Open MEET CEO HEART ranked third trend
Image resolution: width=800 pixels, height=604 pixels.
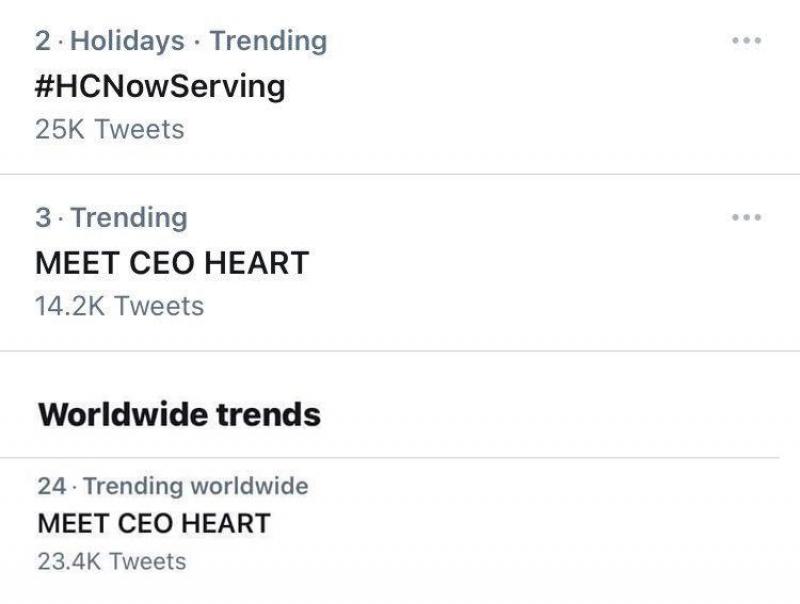172,262
